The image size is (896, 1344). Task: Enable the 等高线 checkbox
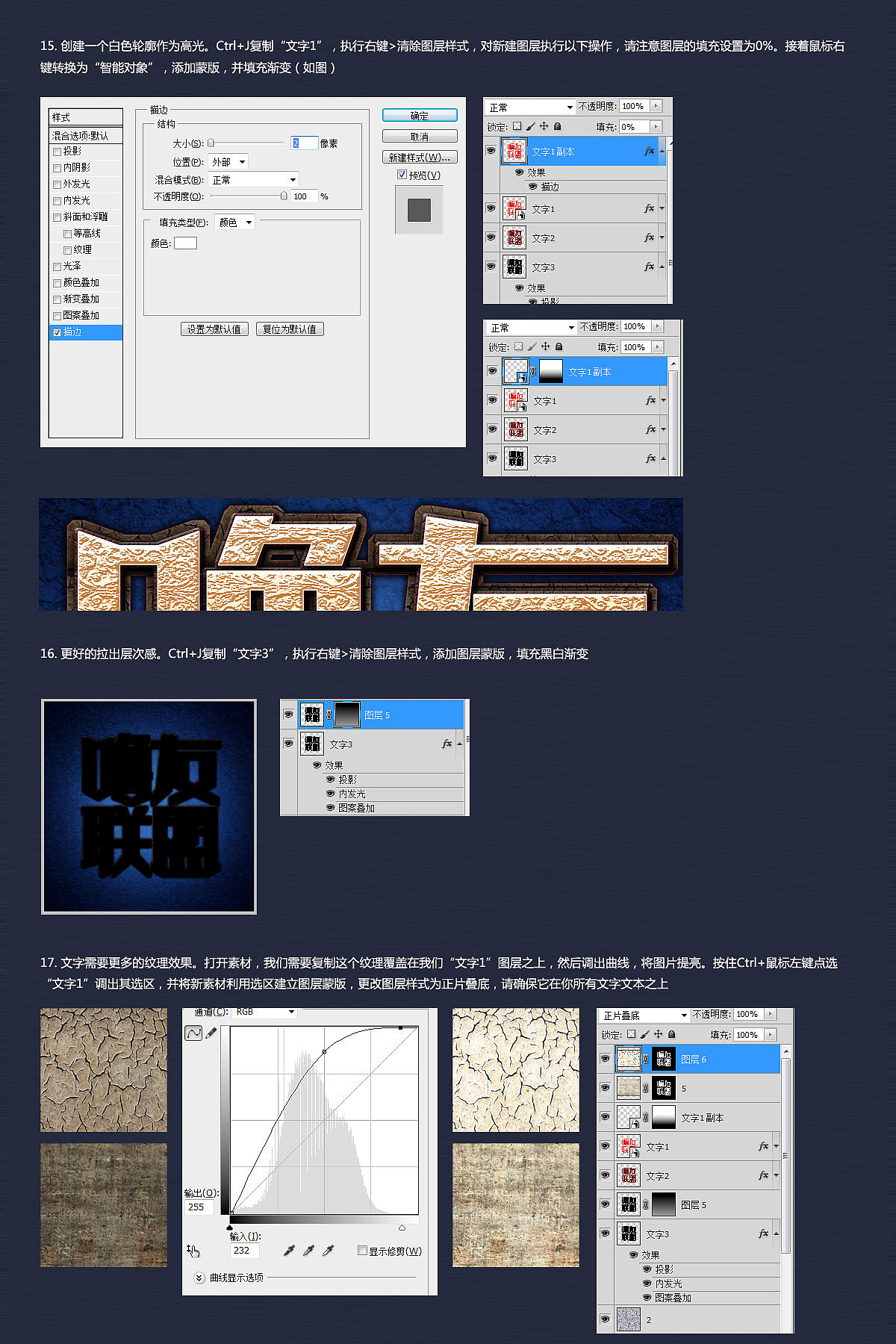click(68, 234)
